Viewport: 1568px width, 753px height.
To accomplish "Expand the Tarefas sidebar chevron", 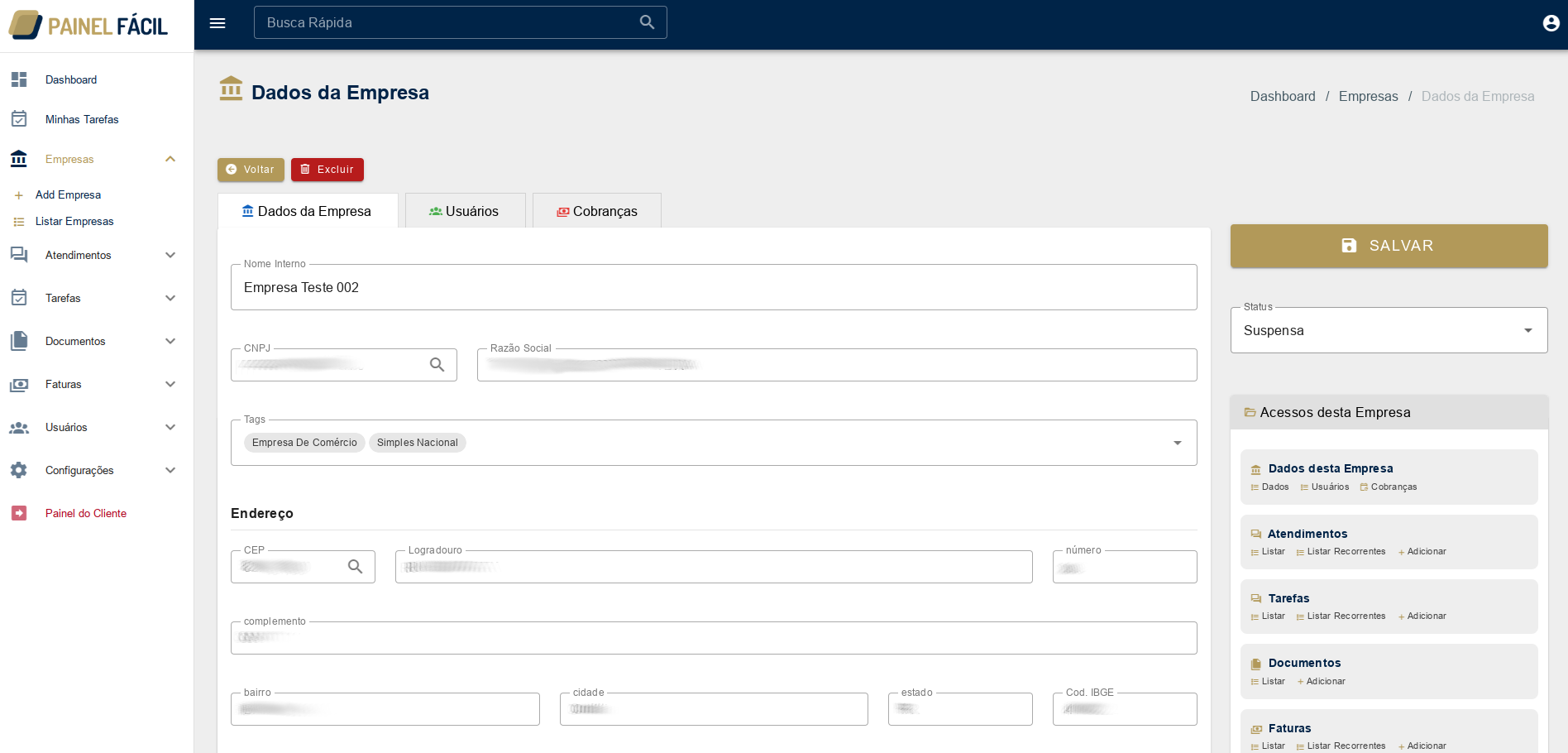I will tap(170, 298).
